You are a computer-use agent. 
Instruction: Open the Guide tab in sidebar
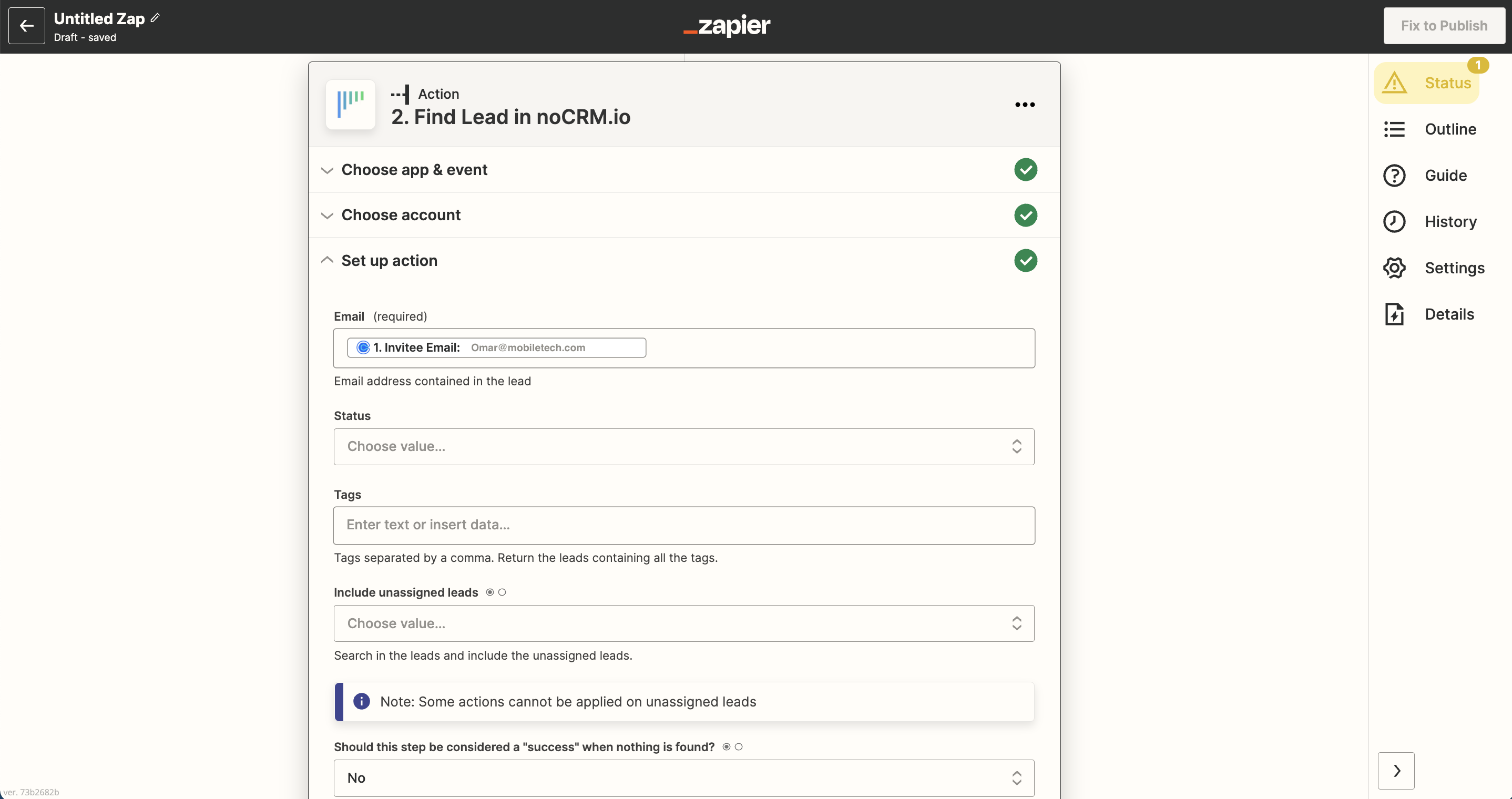pyautogui.click(x=1425, y=176)
